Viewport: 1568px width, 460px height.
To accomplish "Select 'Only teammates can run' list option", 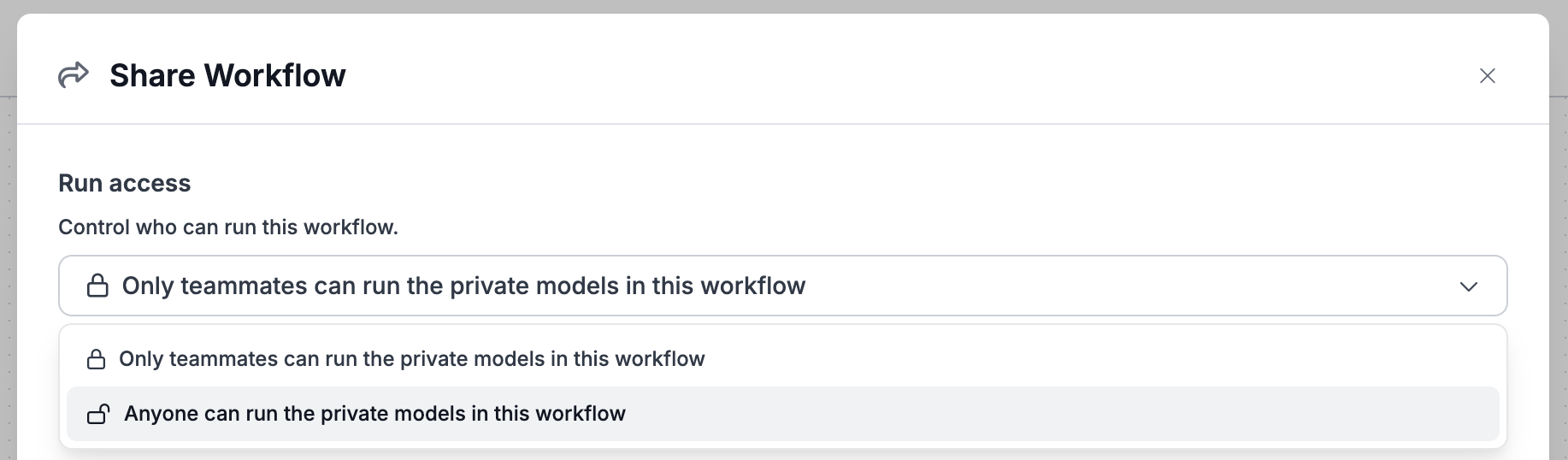I will pyautogui.click(x=411, y=359).
